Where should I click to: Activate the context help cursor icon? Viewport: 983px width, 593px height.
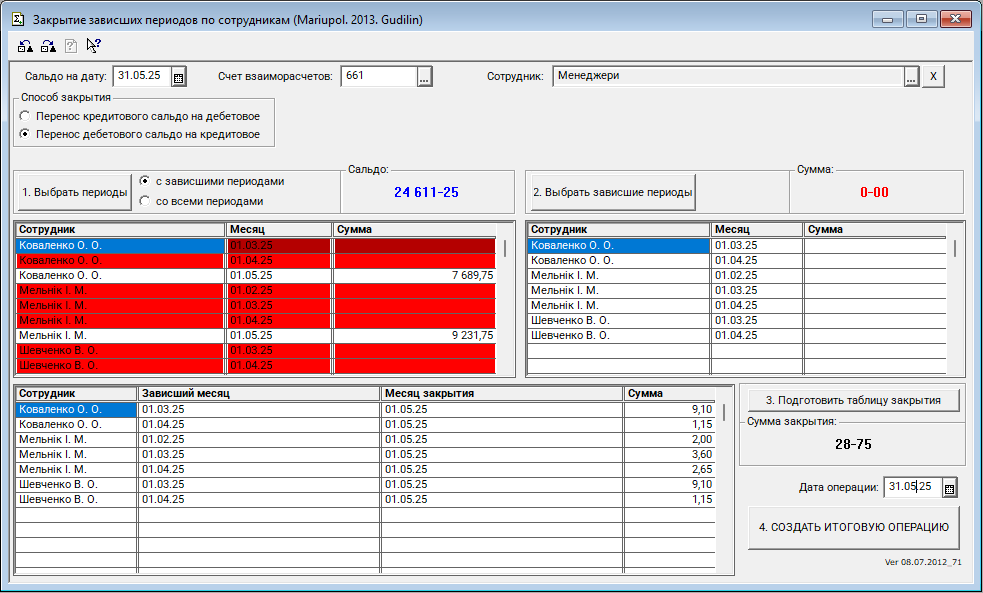point(94,45)
